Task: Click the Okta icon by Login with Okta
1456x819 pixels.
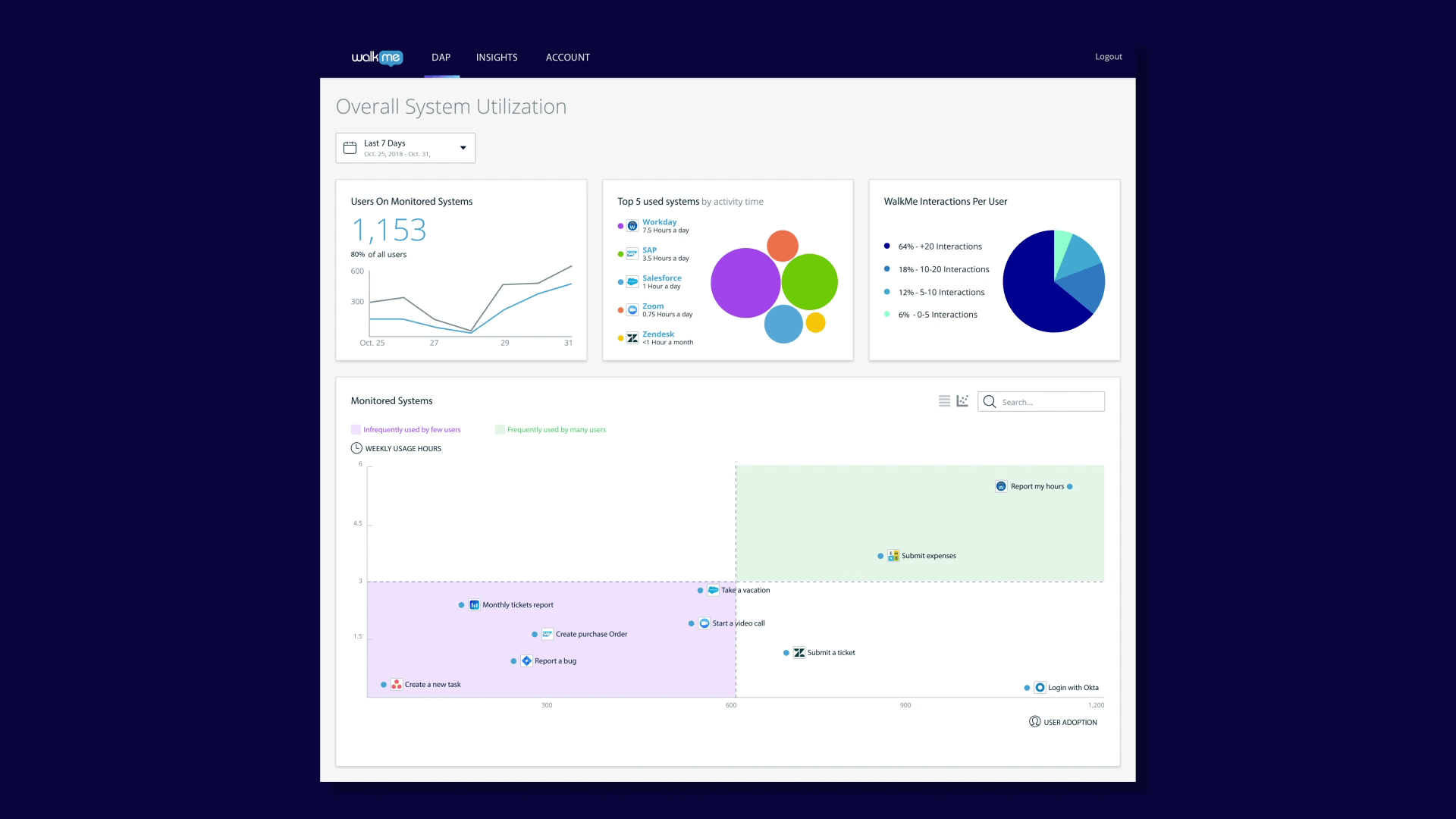Action: coord(1040,688)
